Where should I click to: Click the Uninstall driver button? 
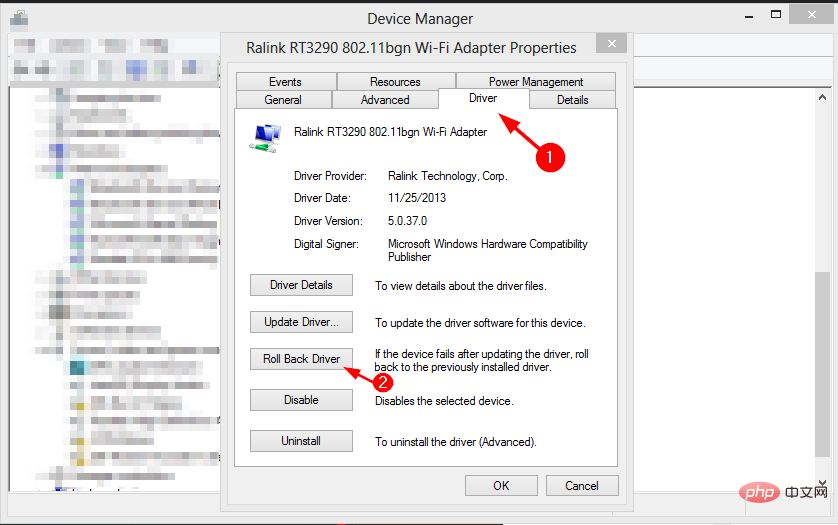tap(301, 441)
